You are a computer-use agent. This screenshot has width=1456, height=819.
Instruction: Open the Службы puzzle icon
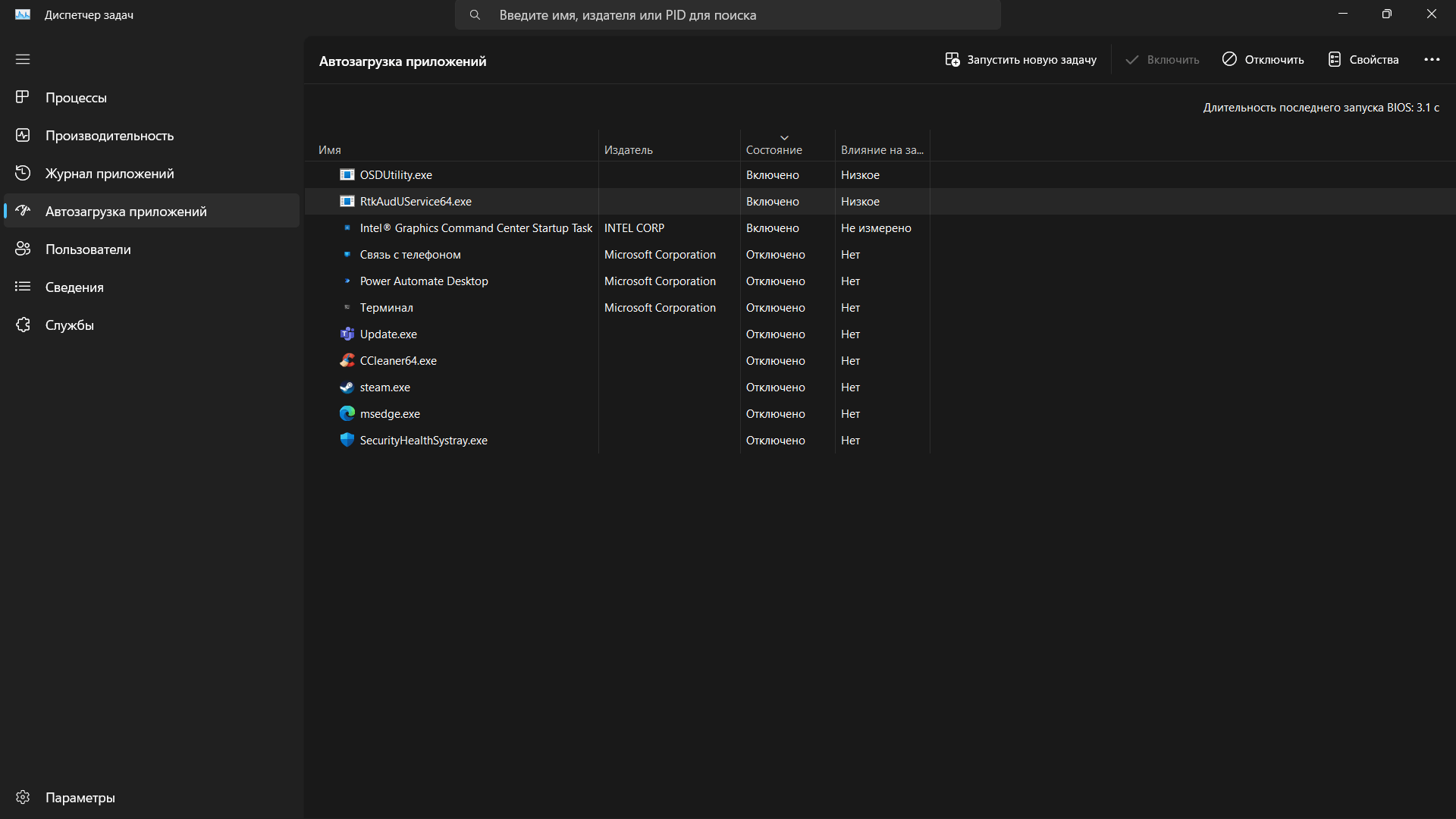23,325
